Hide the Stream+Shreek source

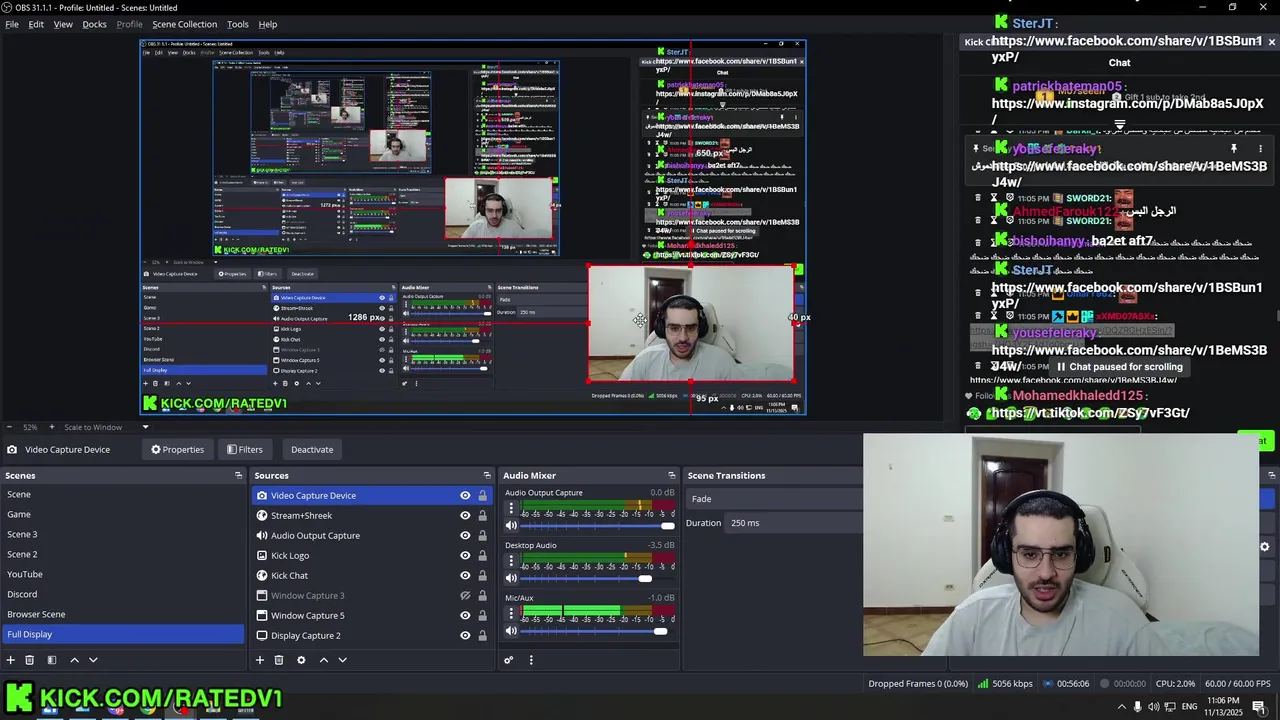click(465, 516)
